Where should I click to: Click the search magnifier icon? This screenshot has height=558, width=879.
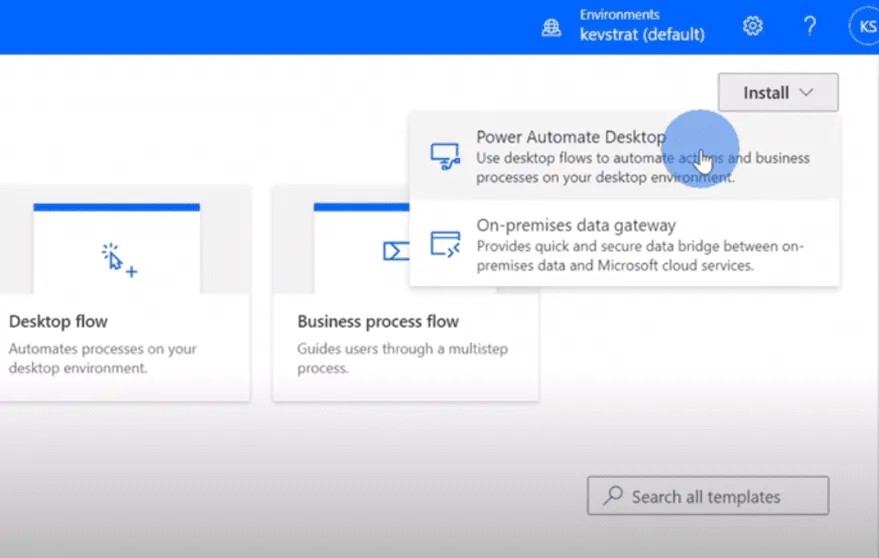tap(613, 496)
